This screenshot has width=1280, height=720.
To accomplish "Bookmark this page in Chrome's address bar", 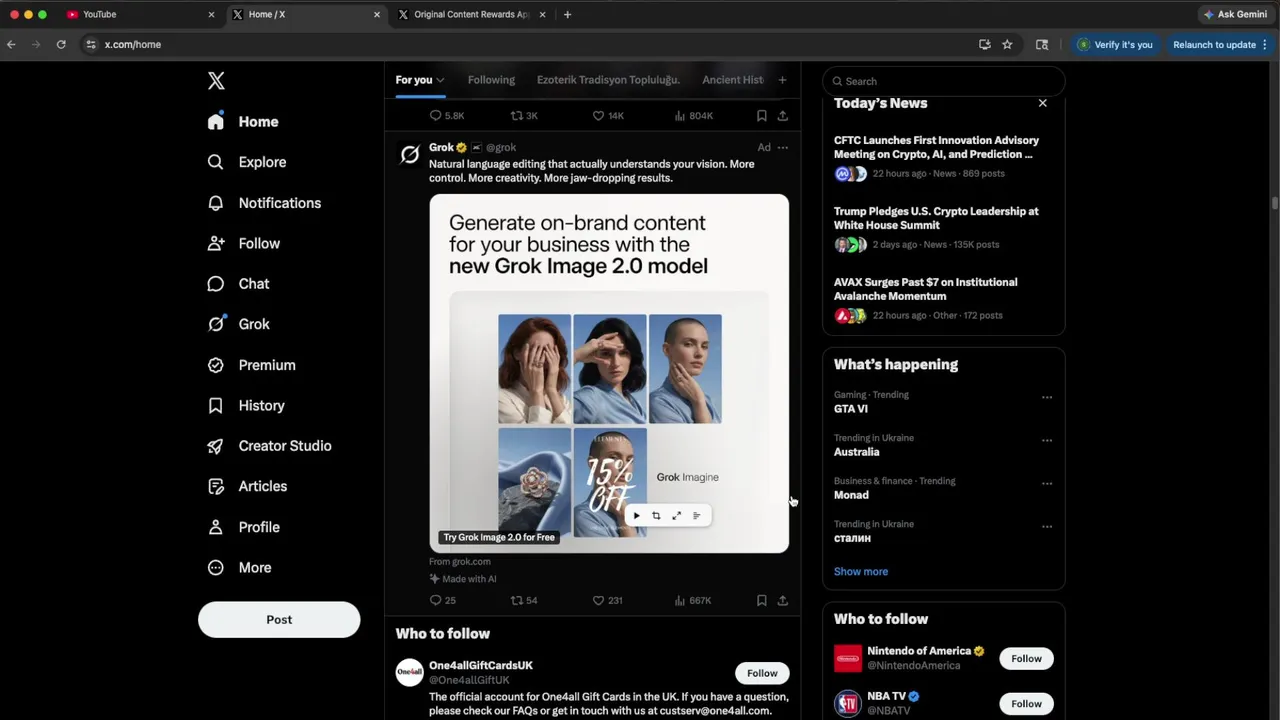I will pyautogui.click(x=1007, y=44).
